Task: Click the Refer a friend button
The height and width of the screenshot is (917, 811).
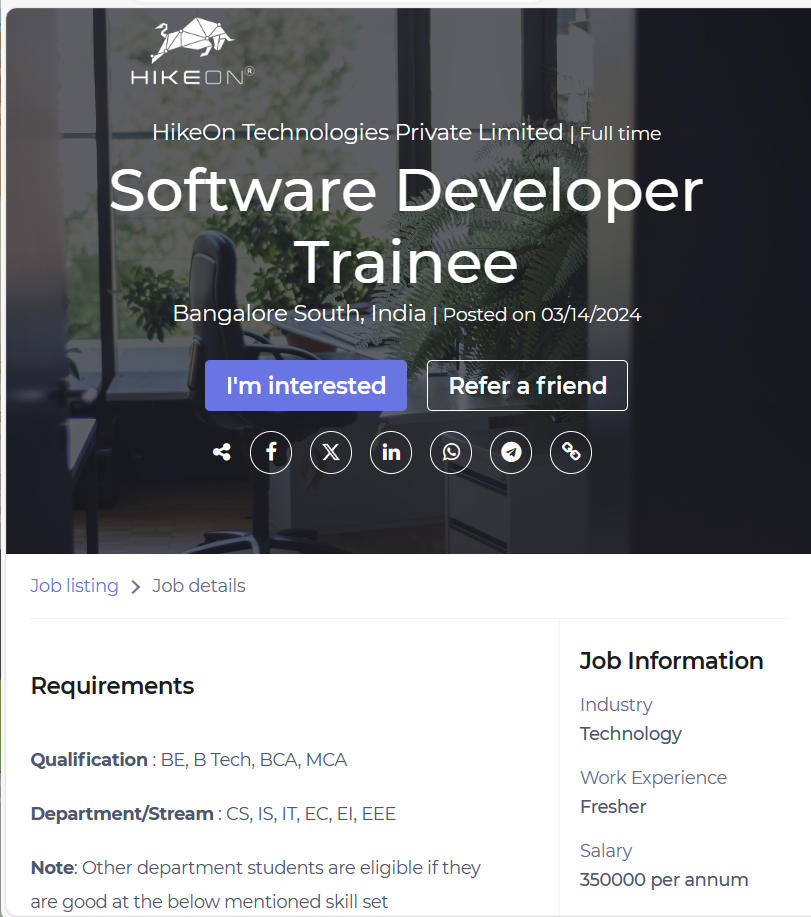Action: click(x=527, y=385)
